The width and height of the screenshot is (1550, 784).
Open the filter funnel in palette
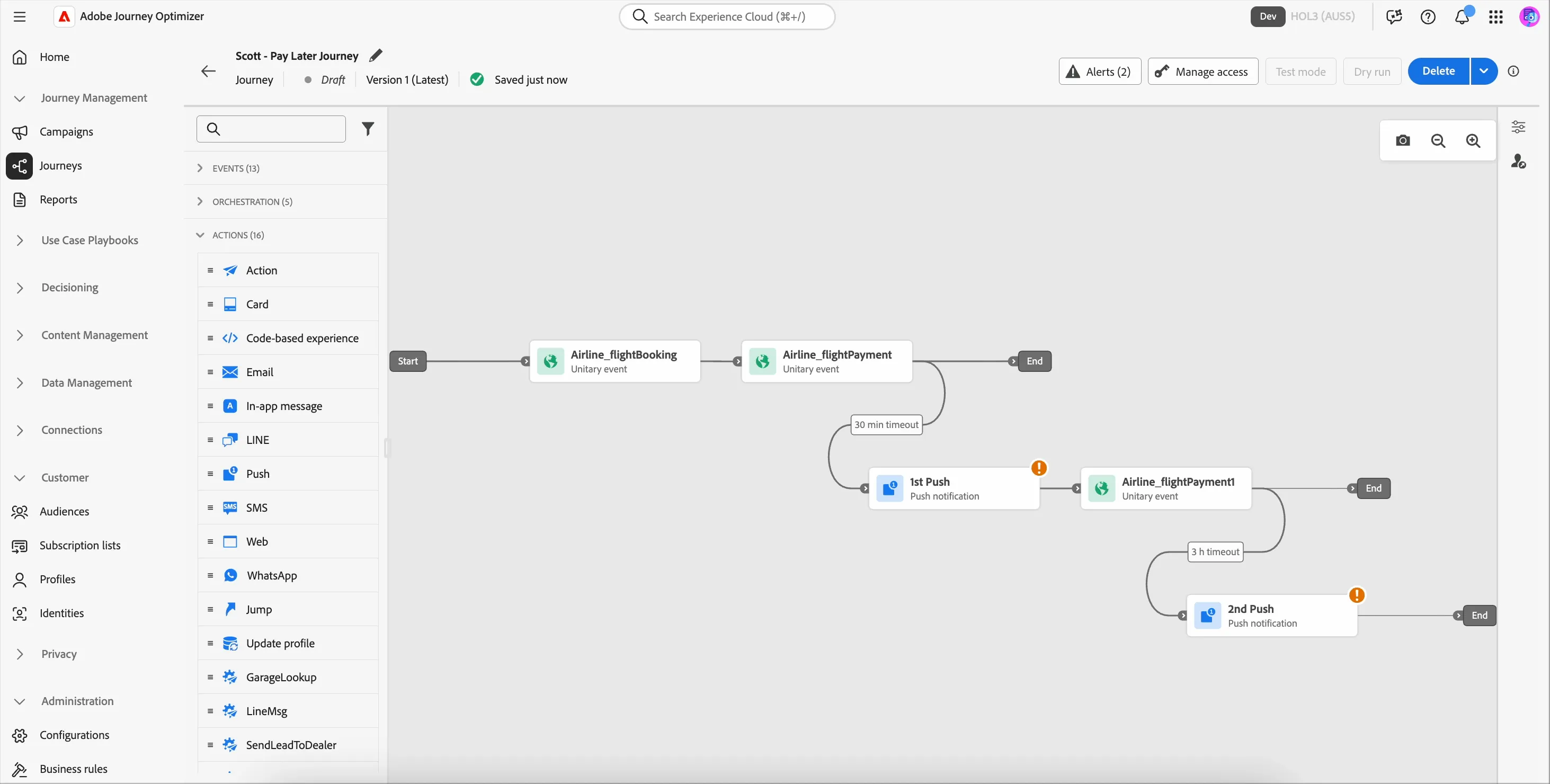click(368, 129)
